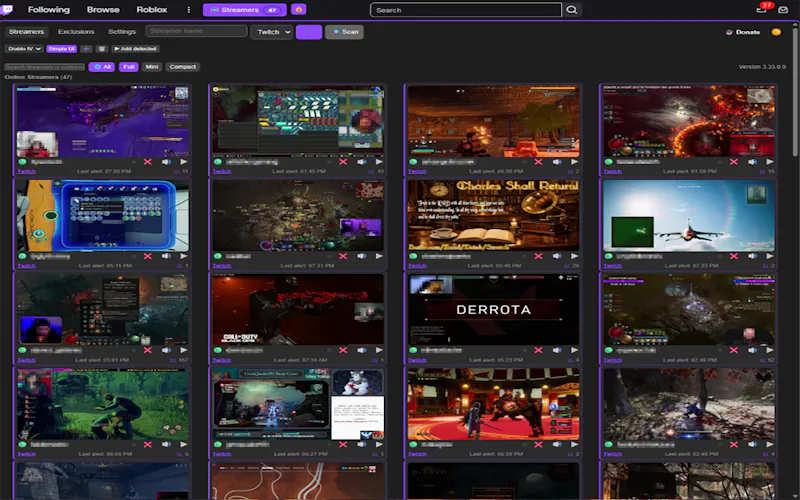The image size is (800, 500).
Task: Click the page vertical scrollbar
Action: click(x=796, y=92)
